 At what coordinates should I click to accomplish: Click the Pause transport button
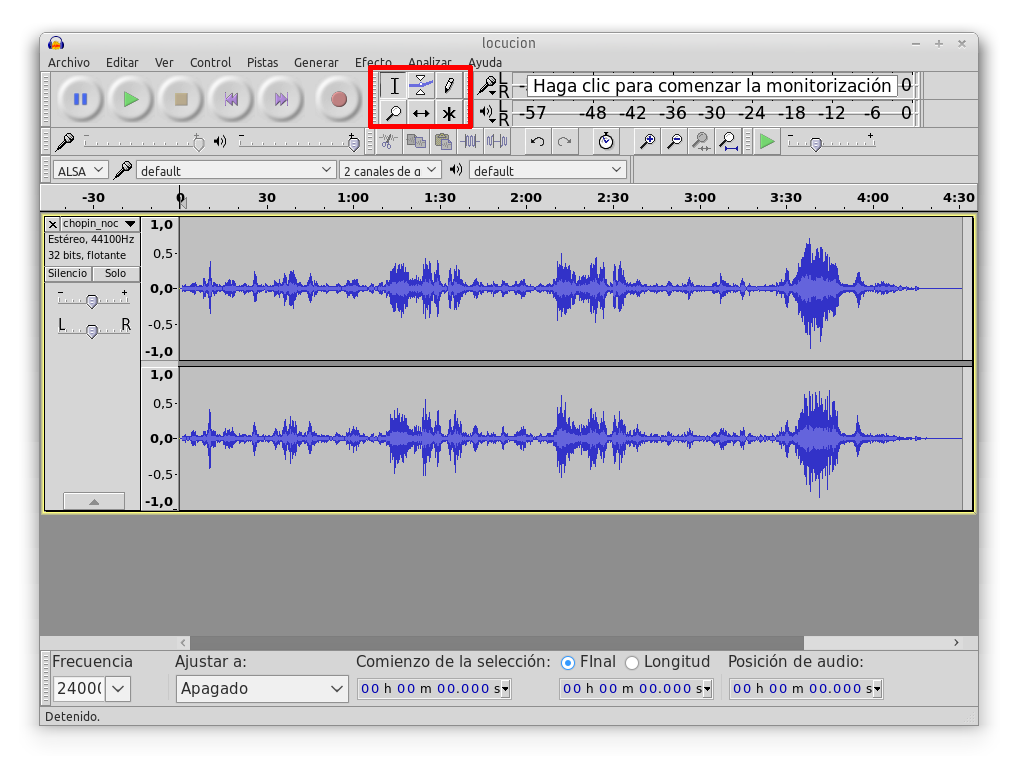[81, 100]
